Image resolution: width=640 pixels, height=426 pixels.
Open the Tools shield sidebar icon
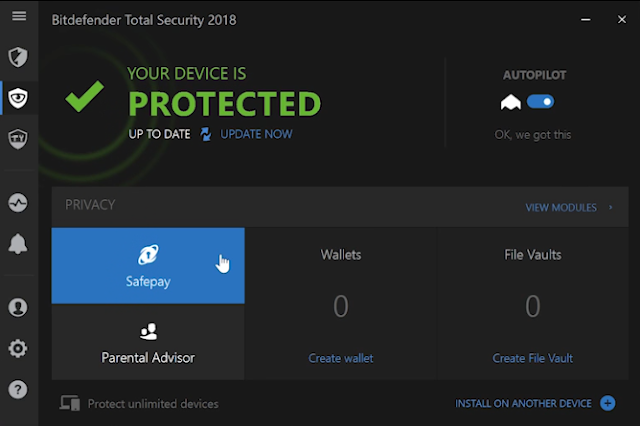18,139
